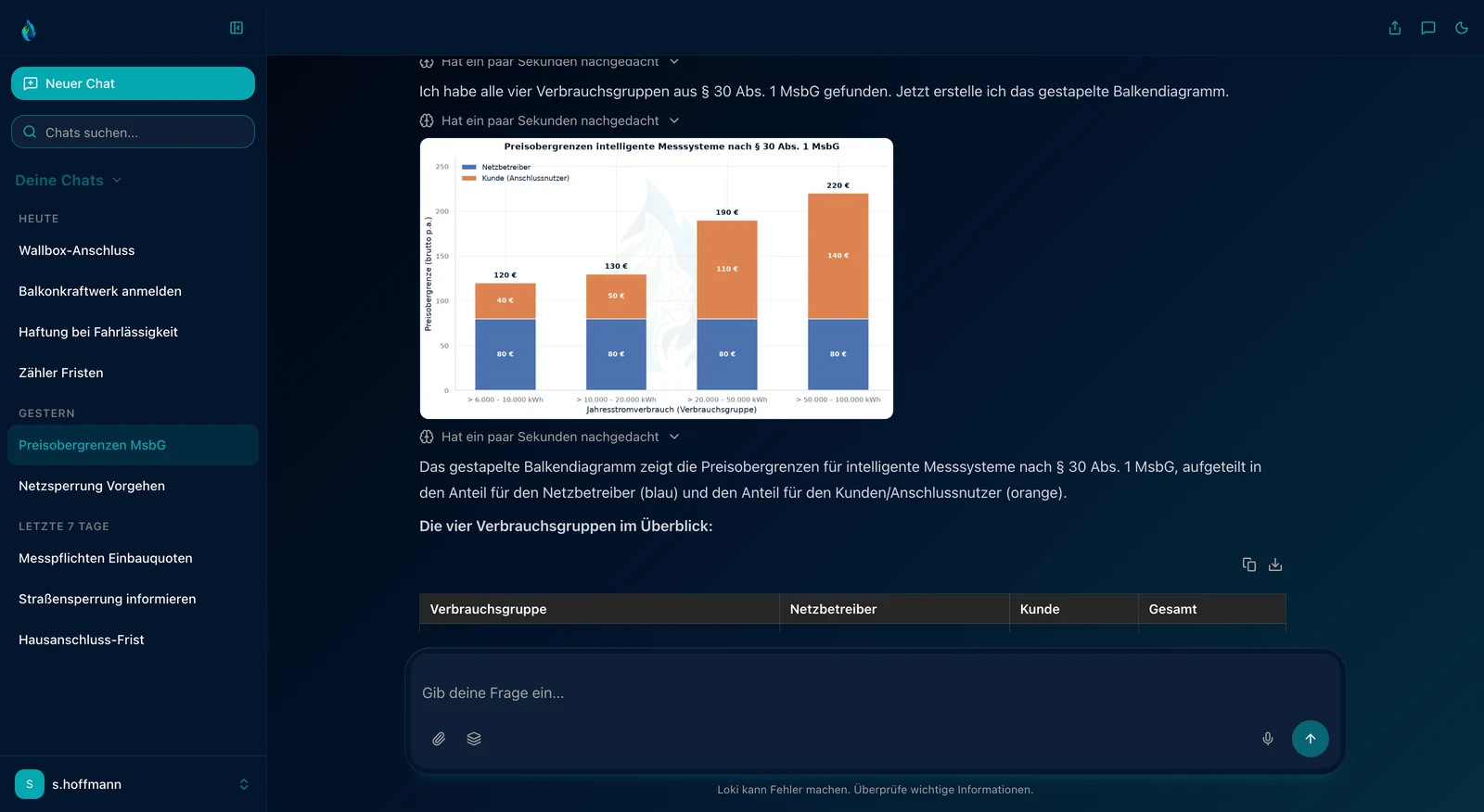The image size is (1484, 812).
Task: Open the feedback speech bubble icon
Action: (1428, 28)
